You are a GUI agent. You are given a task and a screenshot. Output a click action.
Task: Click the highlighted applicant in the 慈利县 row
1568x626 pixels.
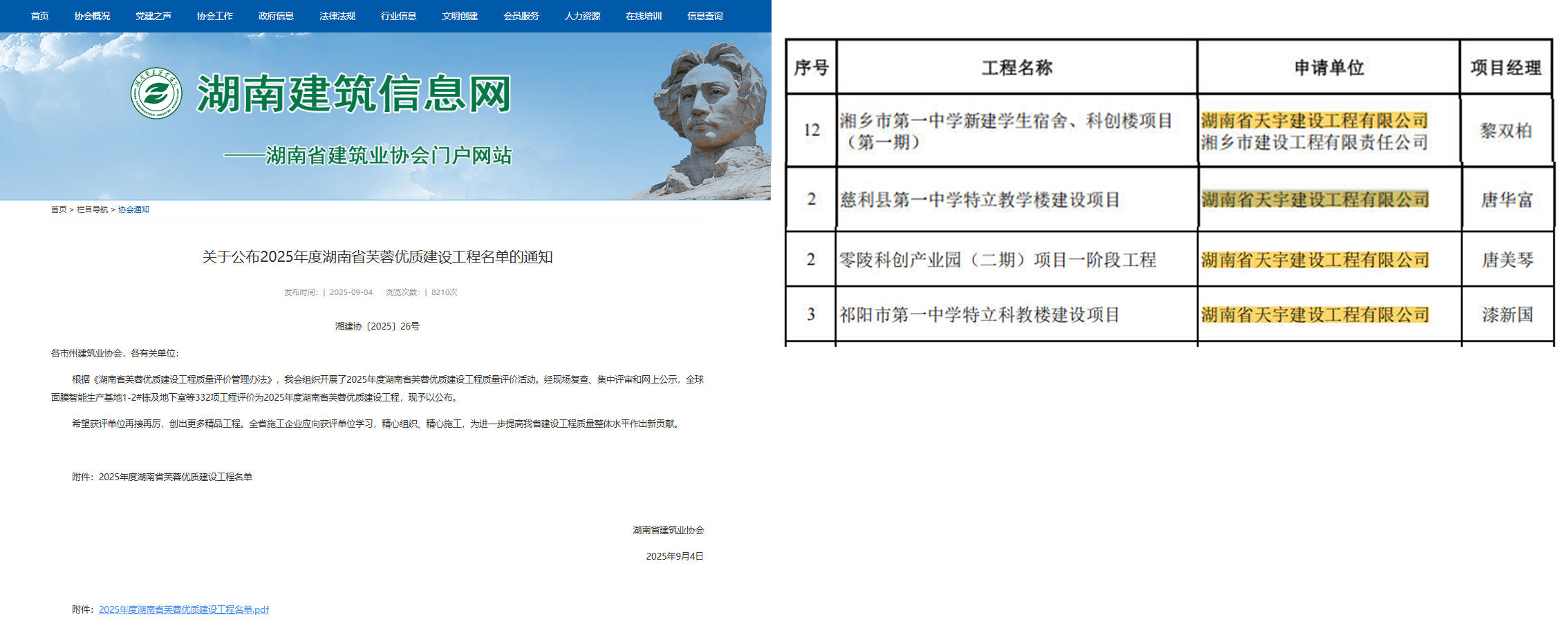1314,200
